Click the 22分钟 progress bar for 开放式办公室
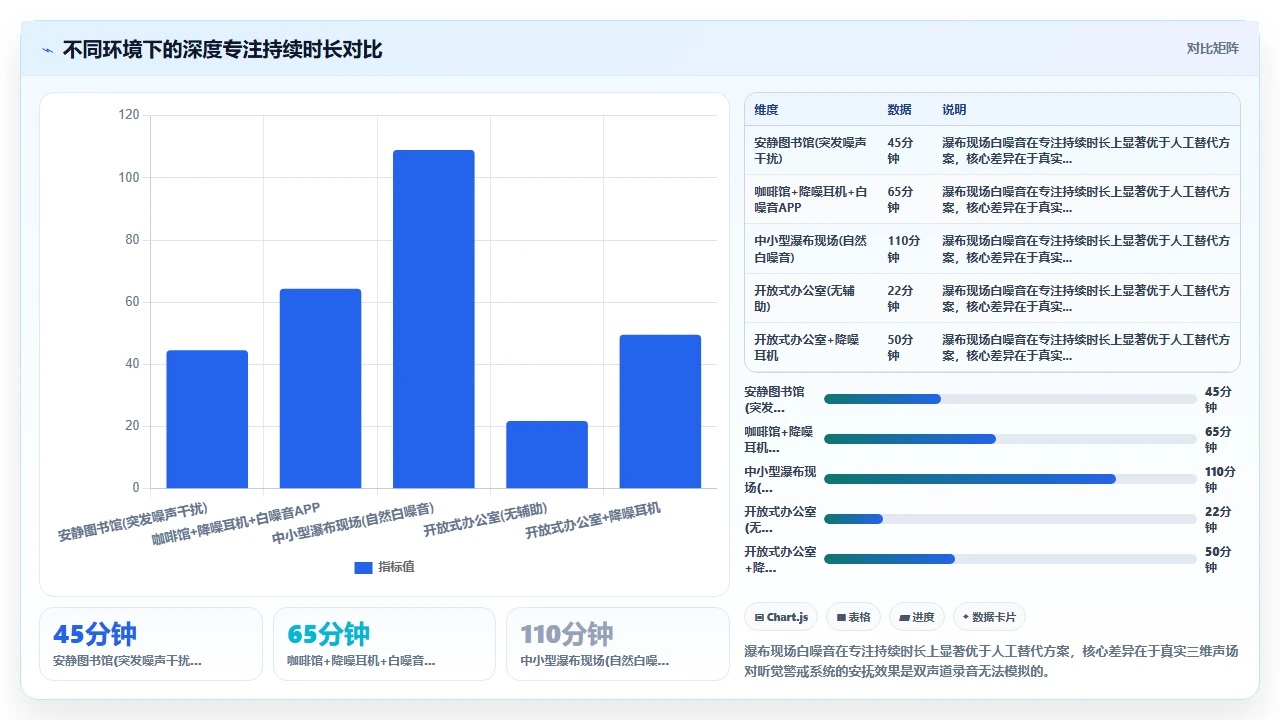 pos(1010,519)
